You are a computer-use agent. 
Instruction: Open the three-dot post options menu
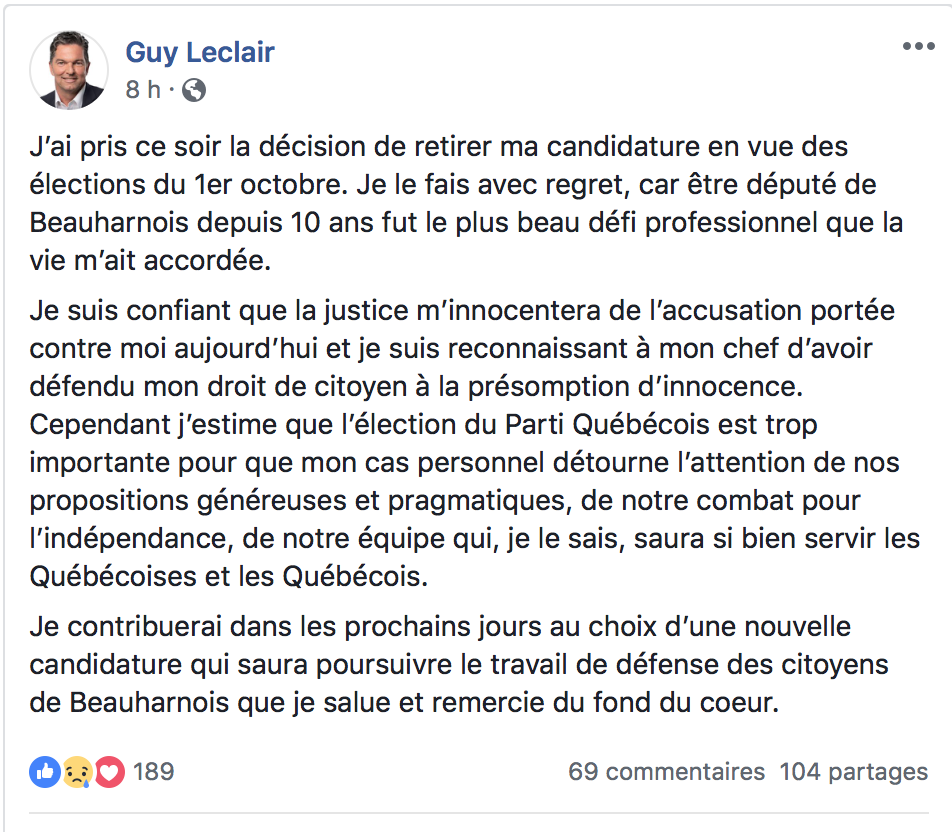point(918,46)
